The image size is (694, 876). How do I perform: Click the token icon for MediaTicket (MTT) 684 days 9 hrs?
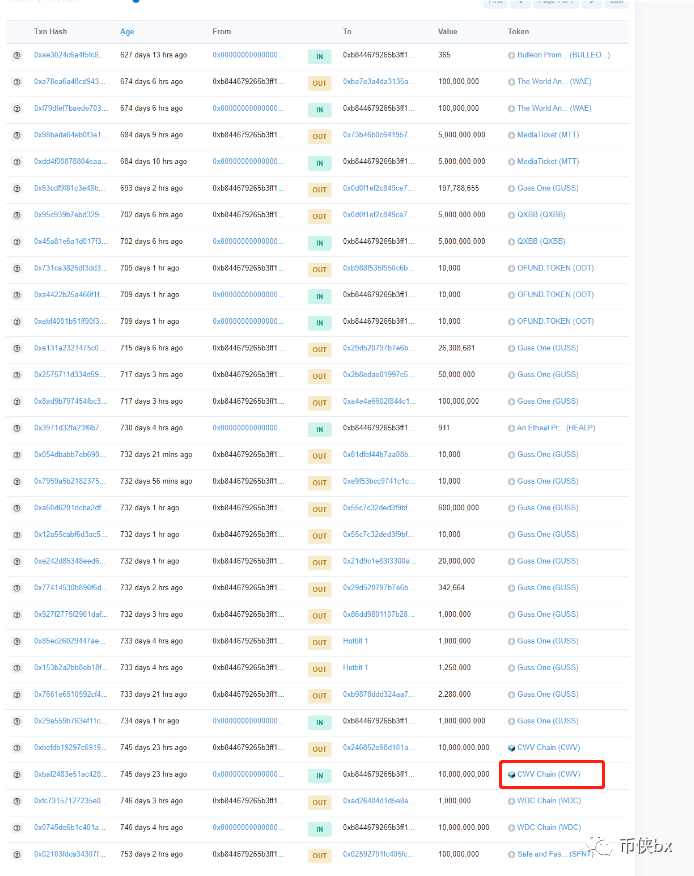pos(512,135)
